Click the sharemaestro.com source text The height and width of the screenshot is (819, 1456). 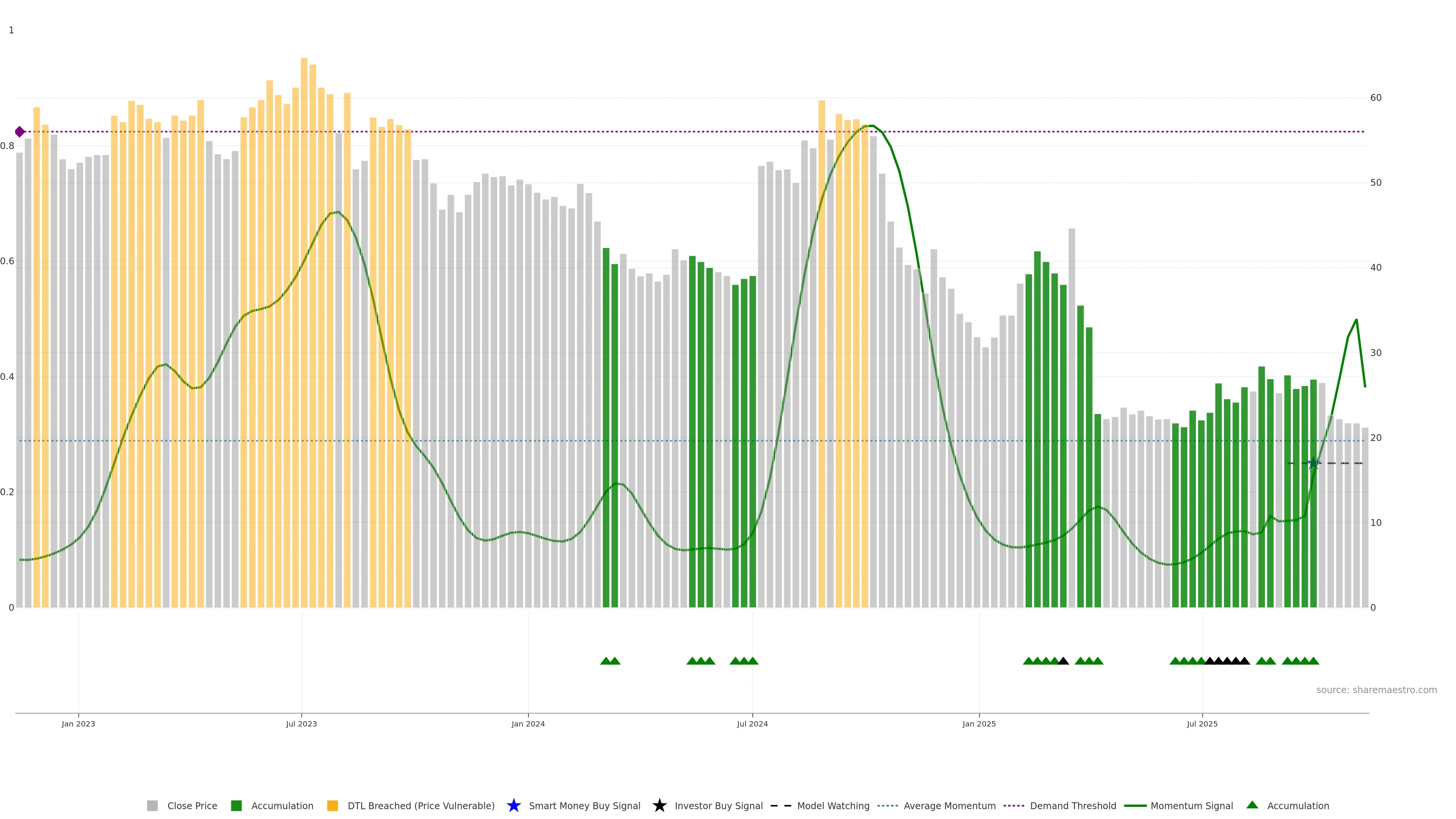pos(1376,690)
